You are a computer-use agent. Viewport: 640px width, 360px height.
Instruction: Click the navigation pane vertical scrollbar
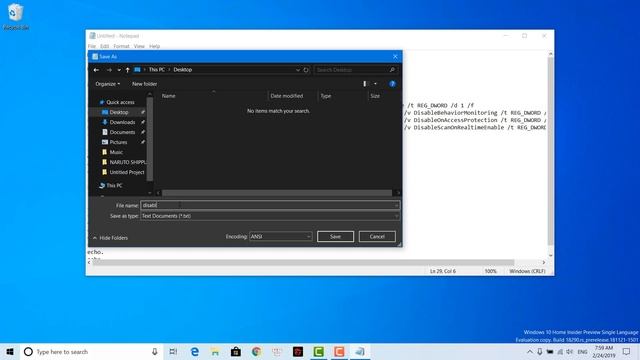click(150, 139)
